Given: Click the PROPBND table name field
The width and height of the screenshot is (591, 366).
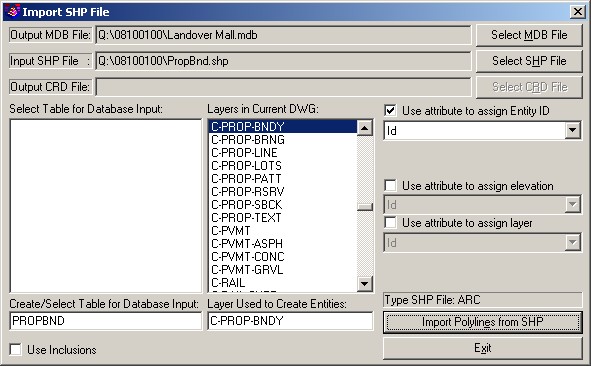Looking at the screenshot, I should (106, 321).
